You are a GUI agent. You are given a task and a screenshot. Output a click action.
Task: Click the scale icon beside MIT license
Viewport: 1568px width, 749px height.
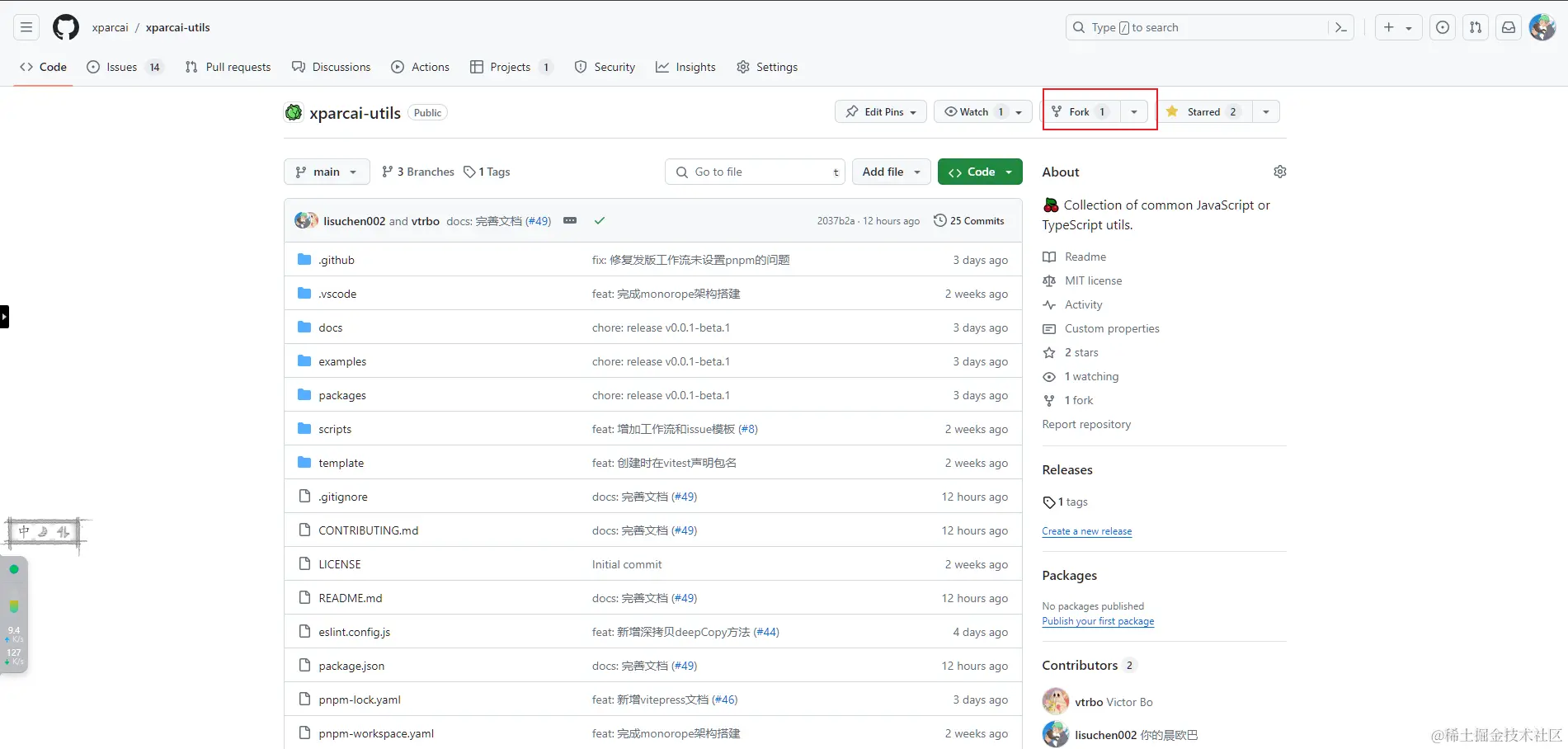1049,280
